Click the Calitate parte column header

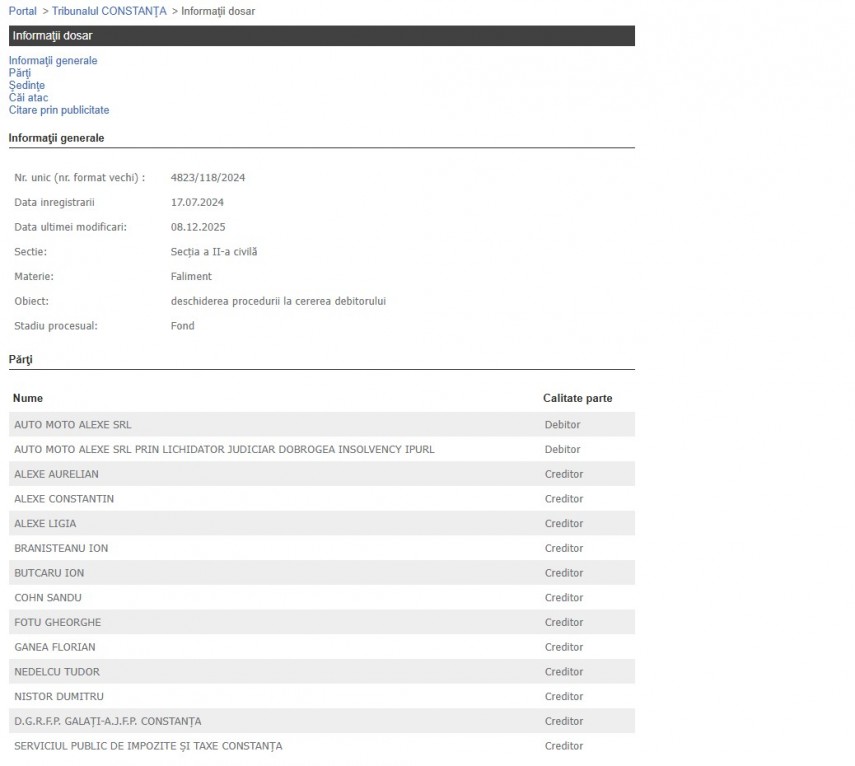577,398
